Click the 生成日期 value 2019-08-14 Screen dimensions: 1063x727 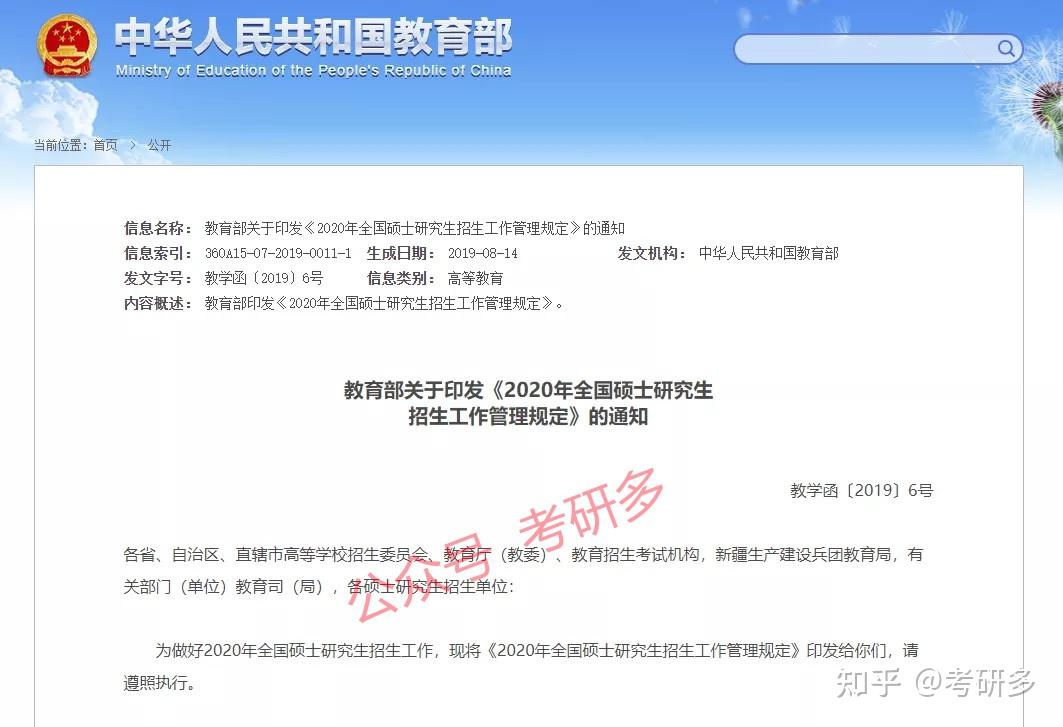click(483, 254)
